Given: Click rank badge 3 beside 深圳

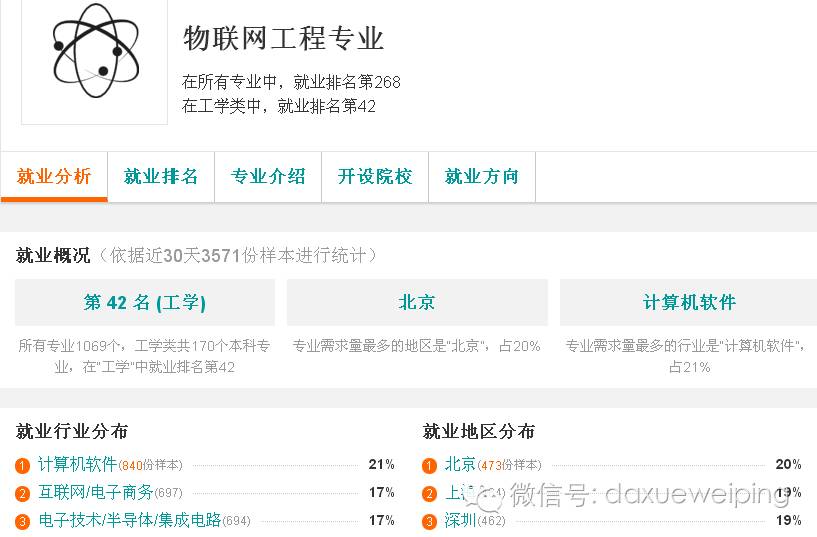Looking at the screenshot, I should pos(429,521).
